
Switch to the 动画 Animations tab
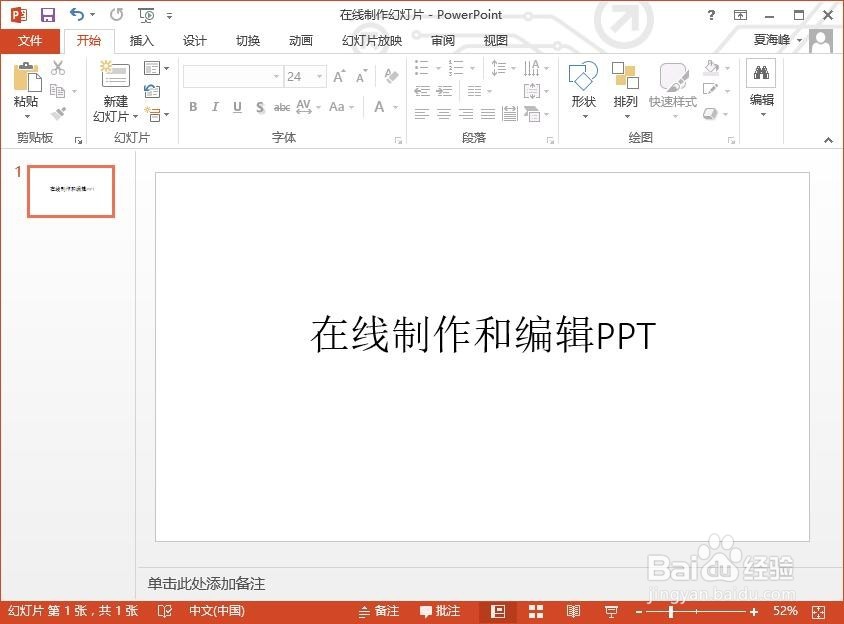click(x=300, y=40)
